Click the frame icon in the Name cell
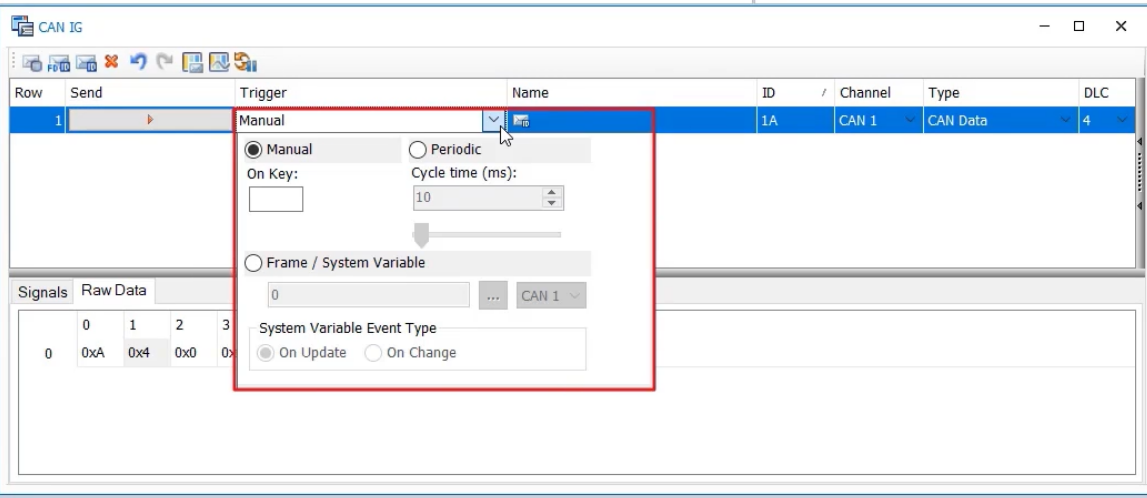The width and height of the screenshot is (1147, 498). [x=521, y=121]
